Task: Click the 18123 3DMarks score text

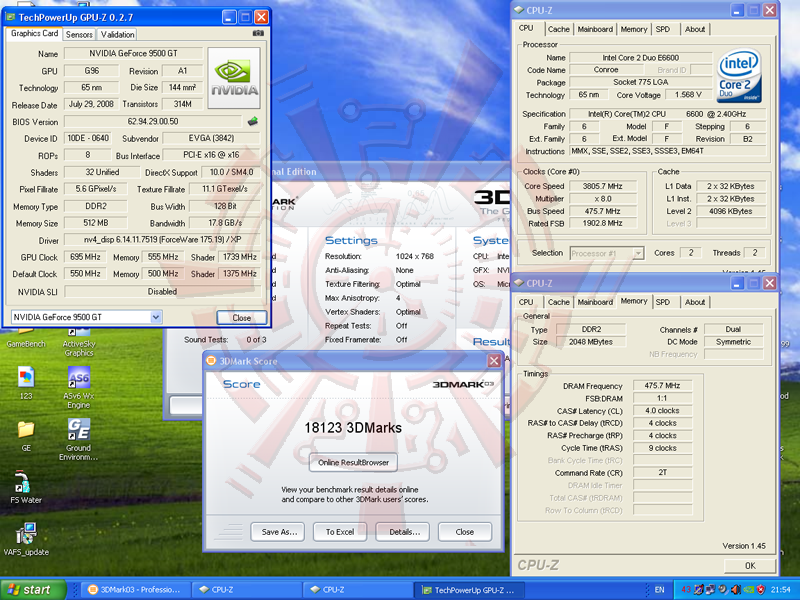Action: 353,428
